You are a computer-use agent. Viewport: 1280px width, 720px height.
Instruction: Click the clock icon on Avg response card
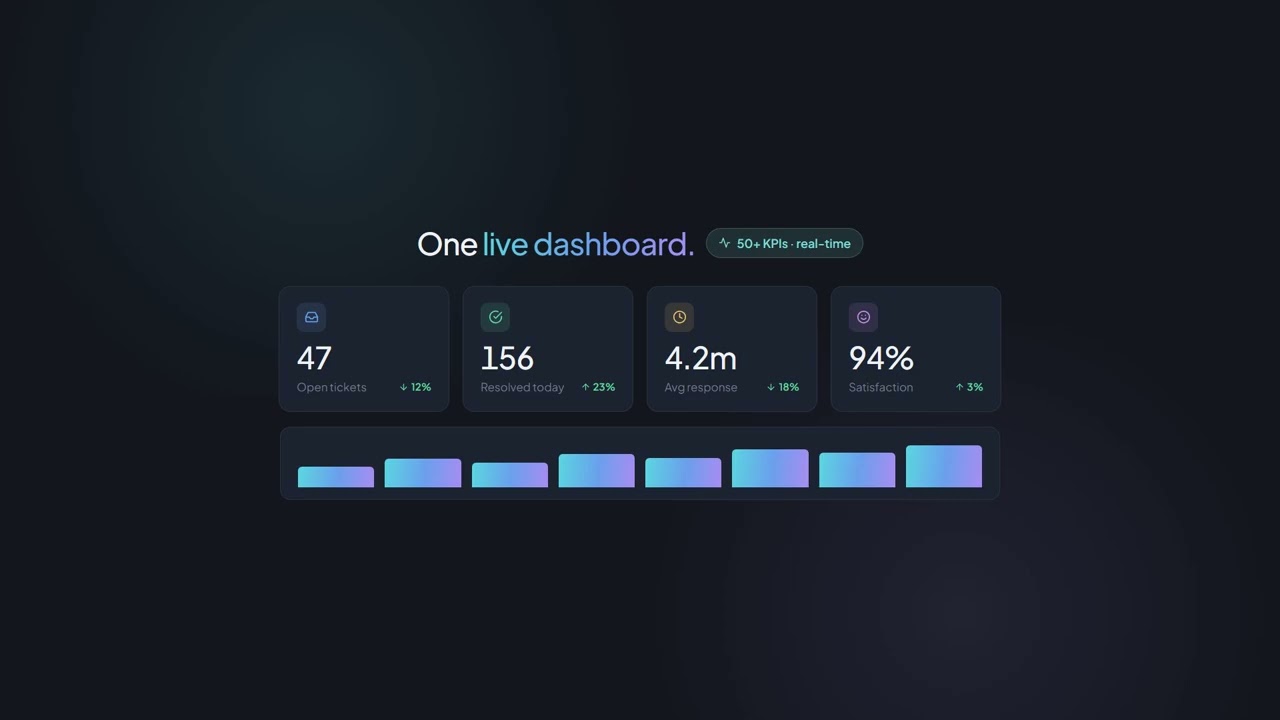679,317
